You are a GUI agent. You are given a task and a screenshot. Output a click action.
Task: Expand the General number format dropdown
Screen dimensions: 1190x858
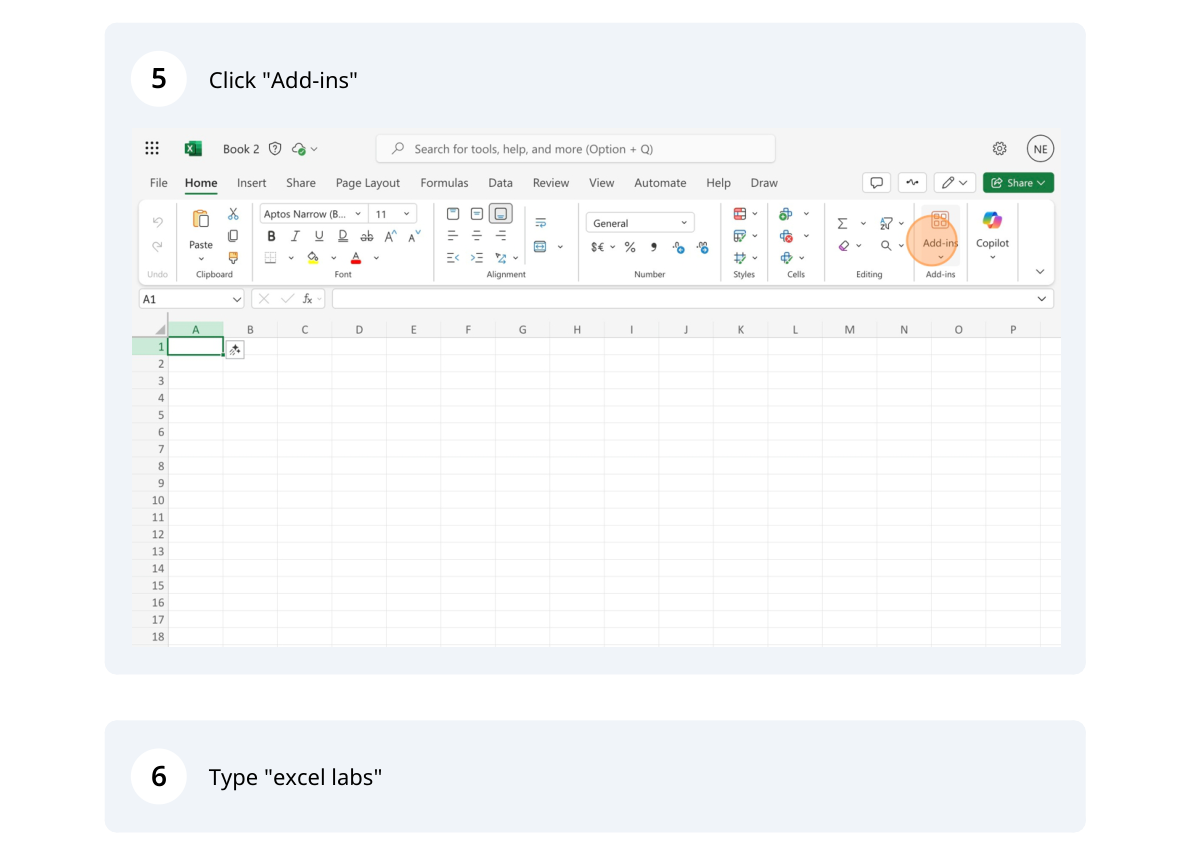pyautogui.click(x=640, y=223)
